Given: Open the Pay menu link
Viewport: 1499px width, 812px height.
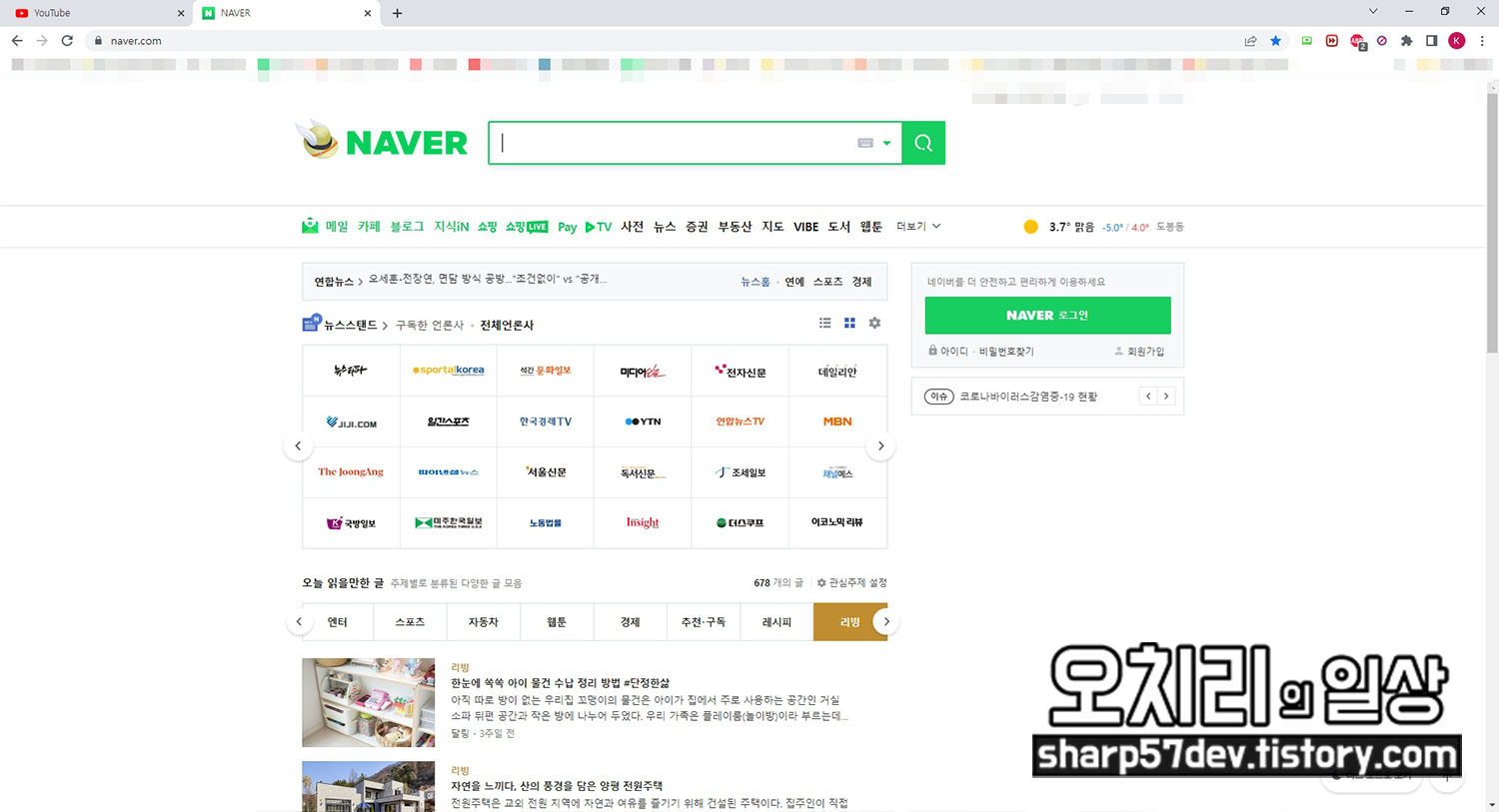Looking at the screenshot, I should click(567, 227).
